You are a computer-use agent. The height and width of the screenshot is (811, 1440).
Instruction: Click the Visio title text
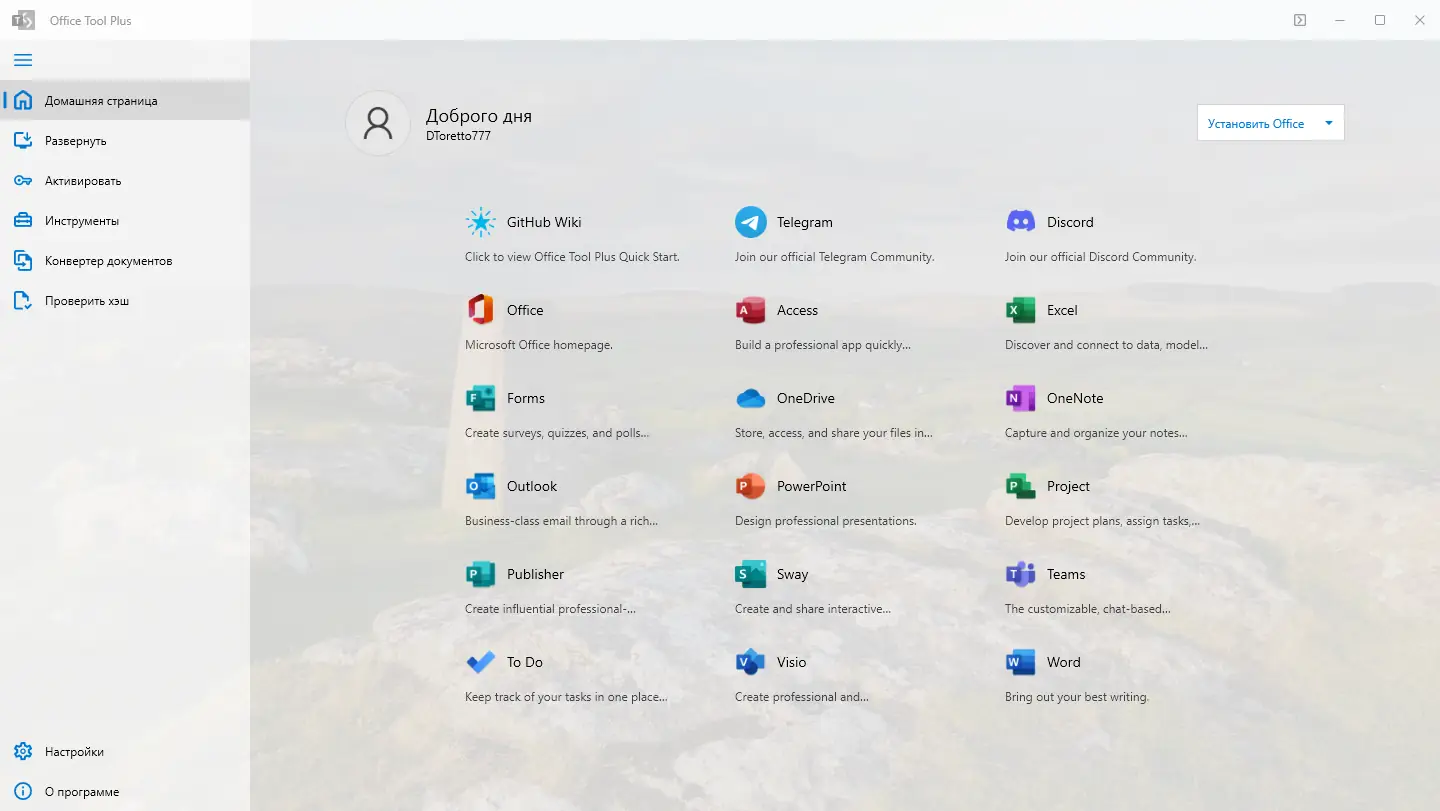tap(792, 662)
